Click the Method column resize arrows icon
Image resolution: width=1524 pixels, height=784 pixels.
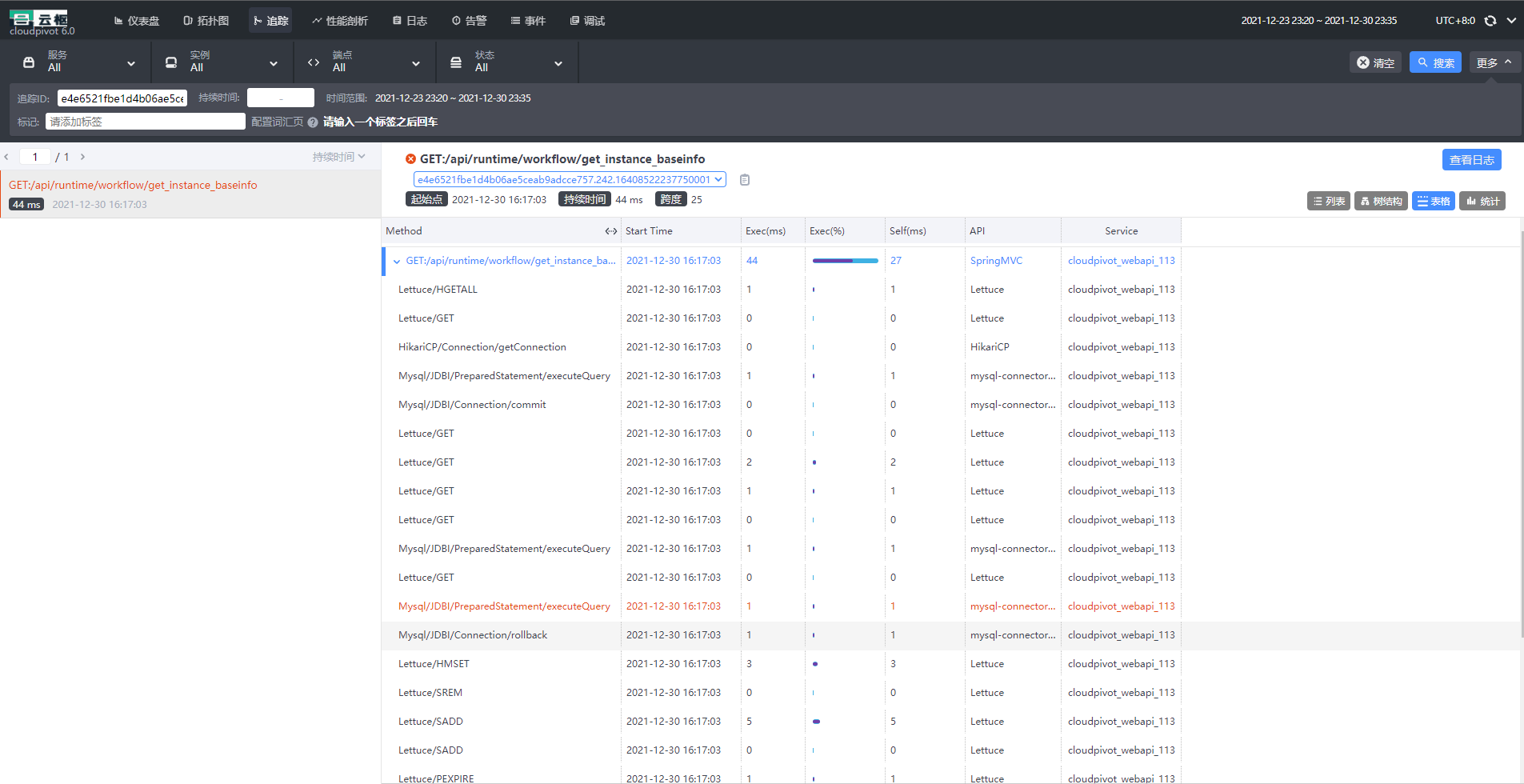(x=610, y=231)
